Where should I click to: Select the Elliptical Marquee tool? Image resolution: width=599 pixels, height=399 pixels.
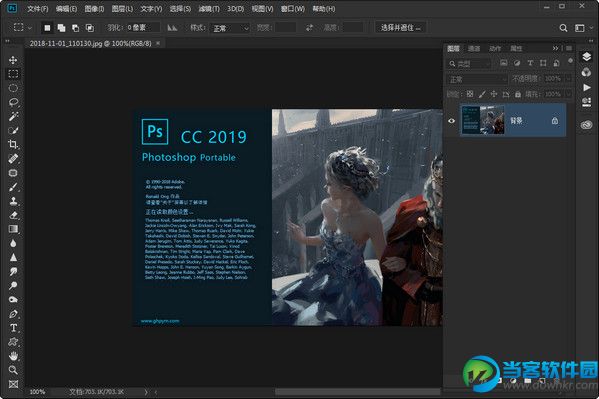point(13,88)
